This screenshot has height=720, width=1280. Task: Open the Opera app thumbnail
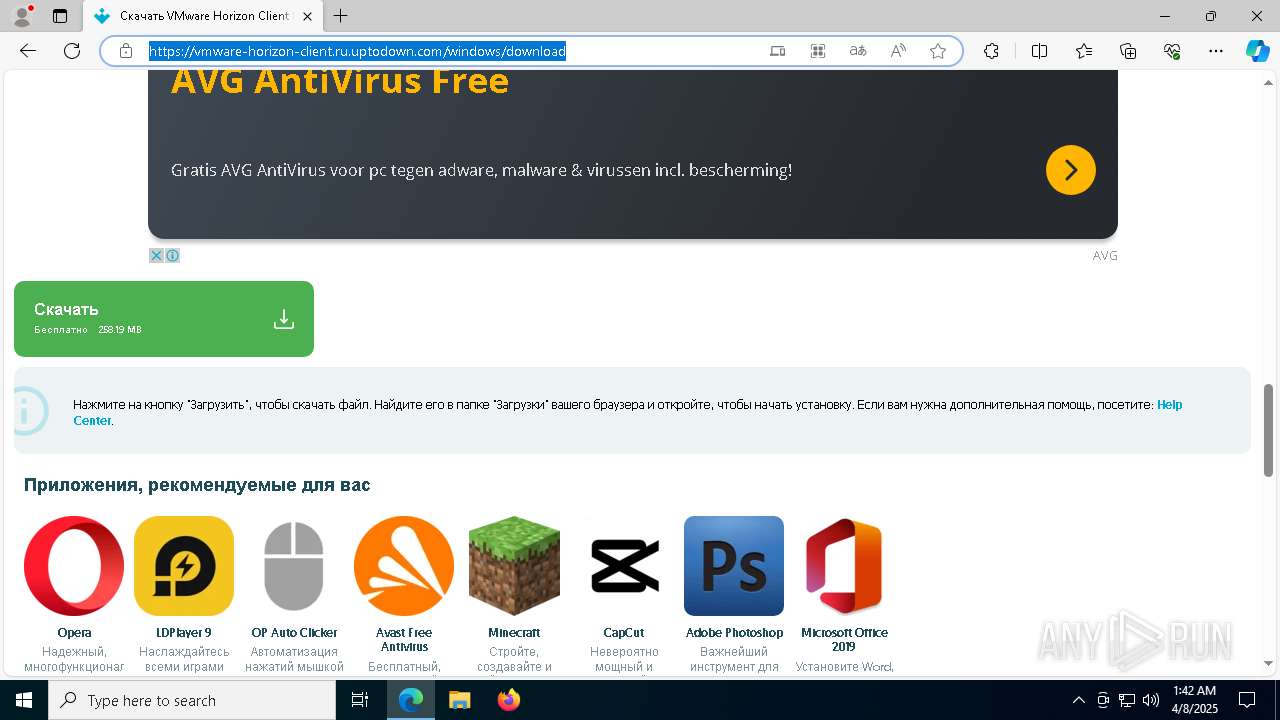tap(74, 566)
